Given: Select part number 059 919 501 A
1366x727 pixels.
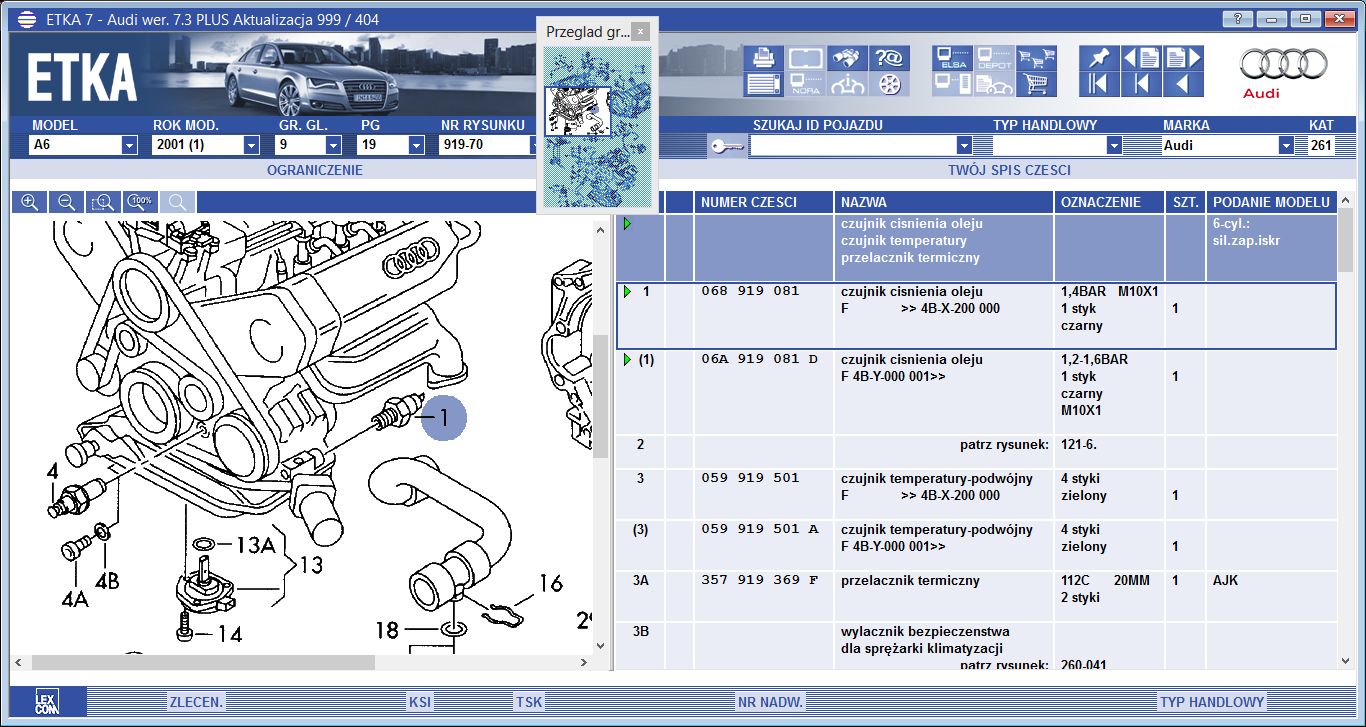Looking at the screenshot, I should point(759,529).
